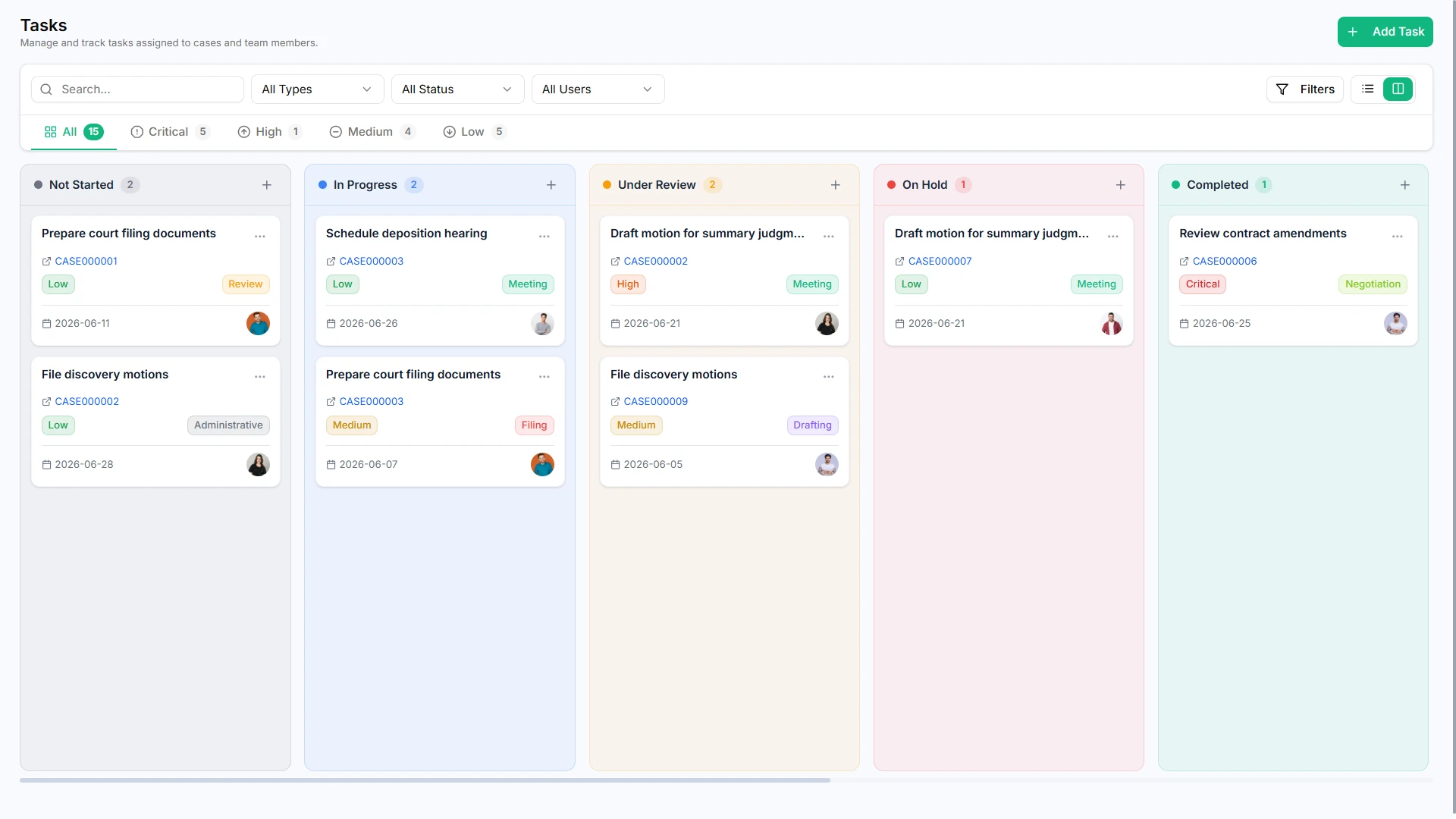Viewport: 1456px width, 819px height.
Task: Click the assignee avatar on On Hold Draft motion card
Action: click(x=1111, y=324)
